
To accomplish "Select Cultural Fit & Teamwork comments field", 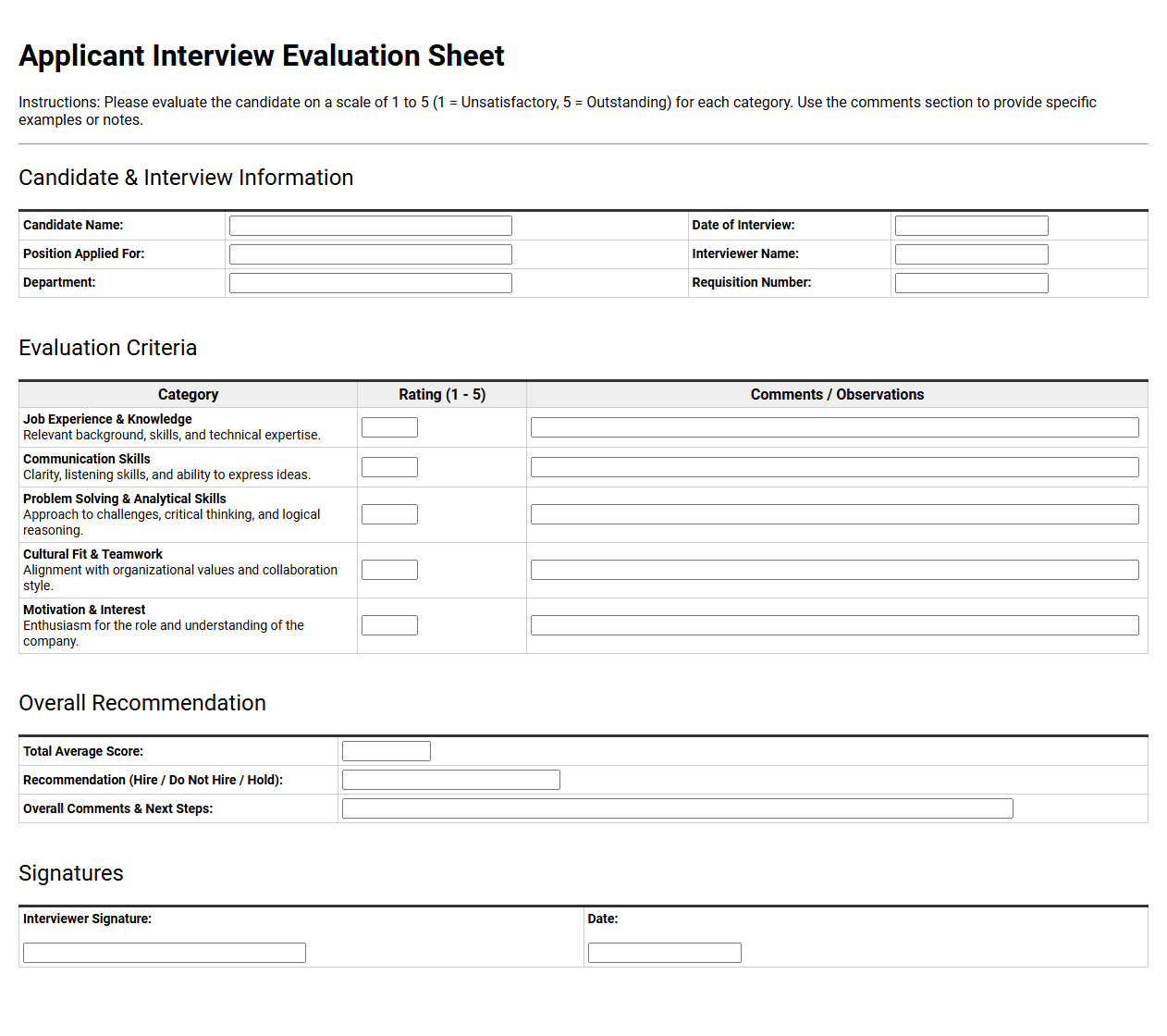I will pyautogui.click(x=835, y=570).
